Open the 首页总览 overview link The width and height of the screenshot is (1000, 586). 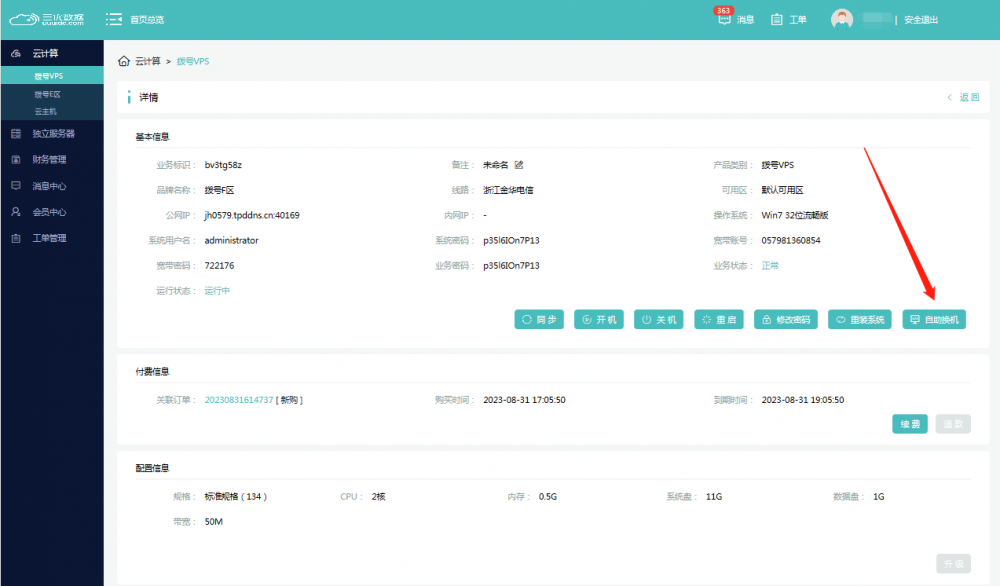point(147,20)
